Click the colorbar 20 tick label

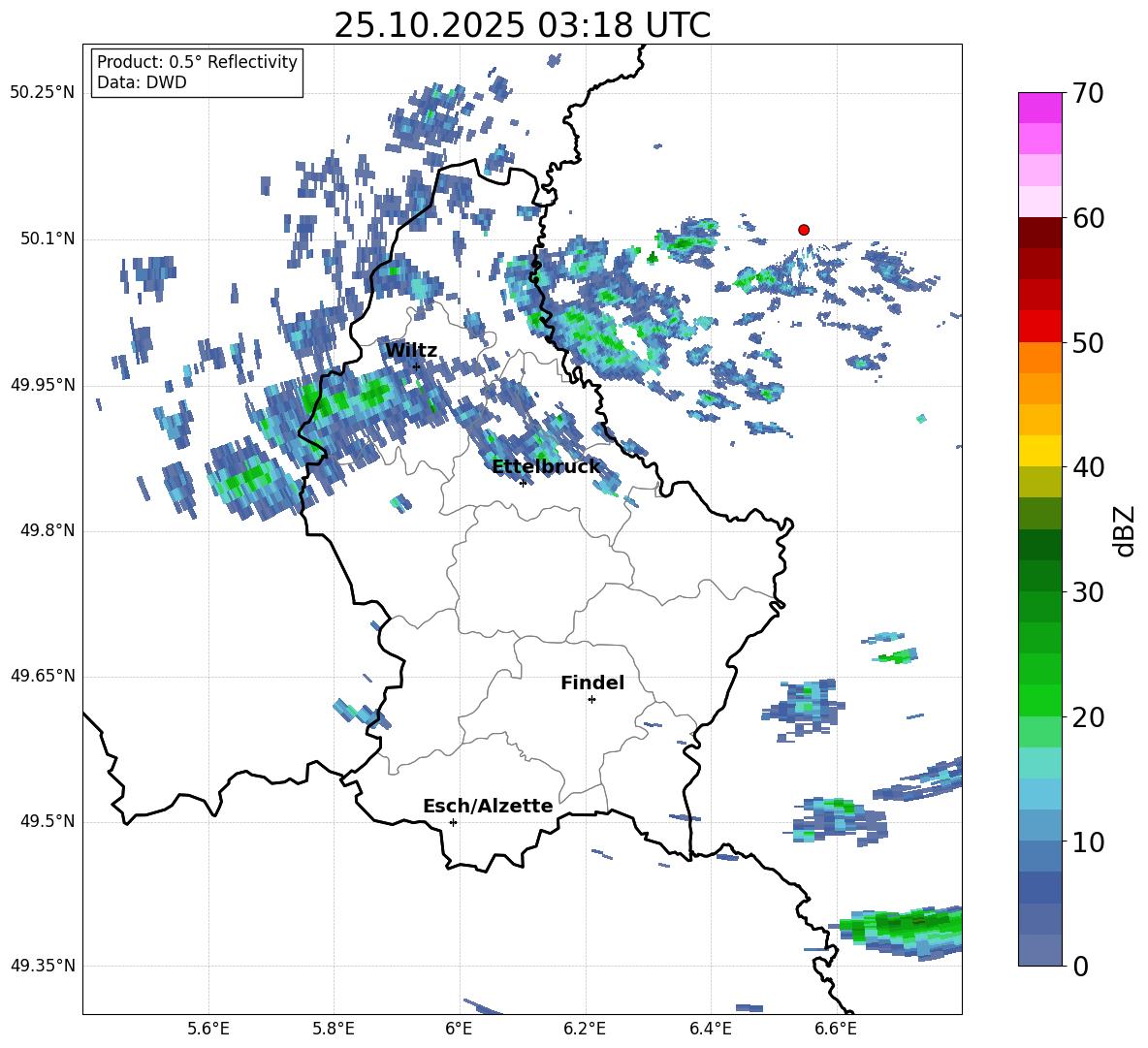[x=1088, y=717]
